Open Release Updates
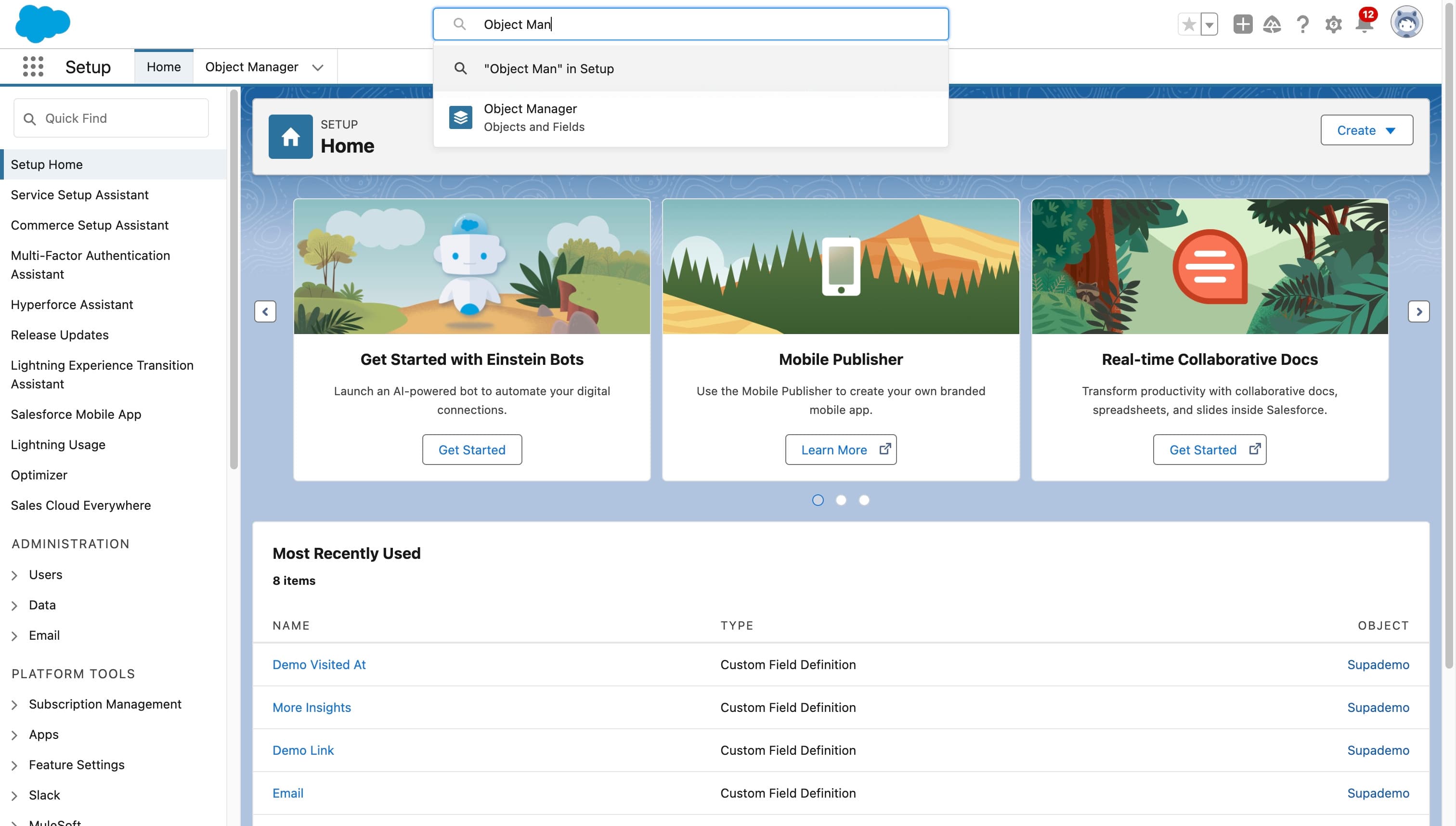1456x826 pixels. 60,335
